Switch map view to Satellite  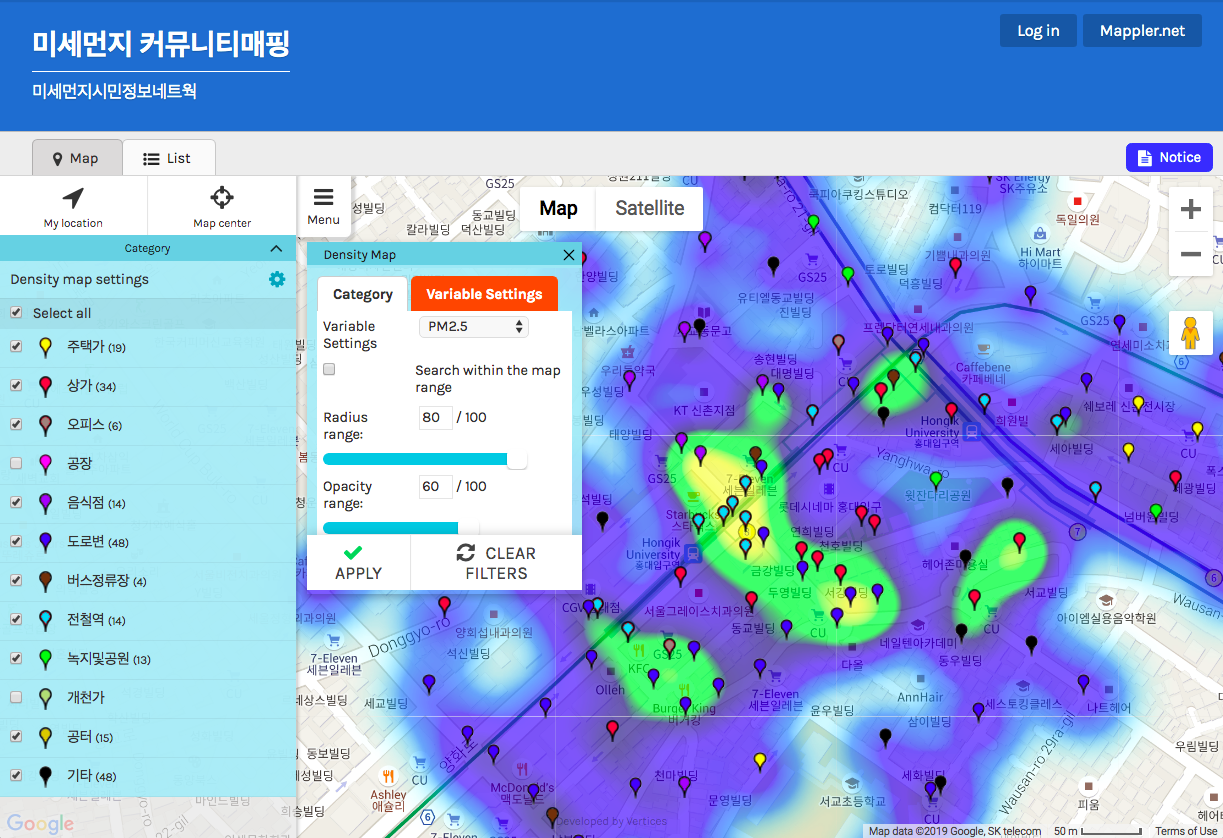coord(650,208)
